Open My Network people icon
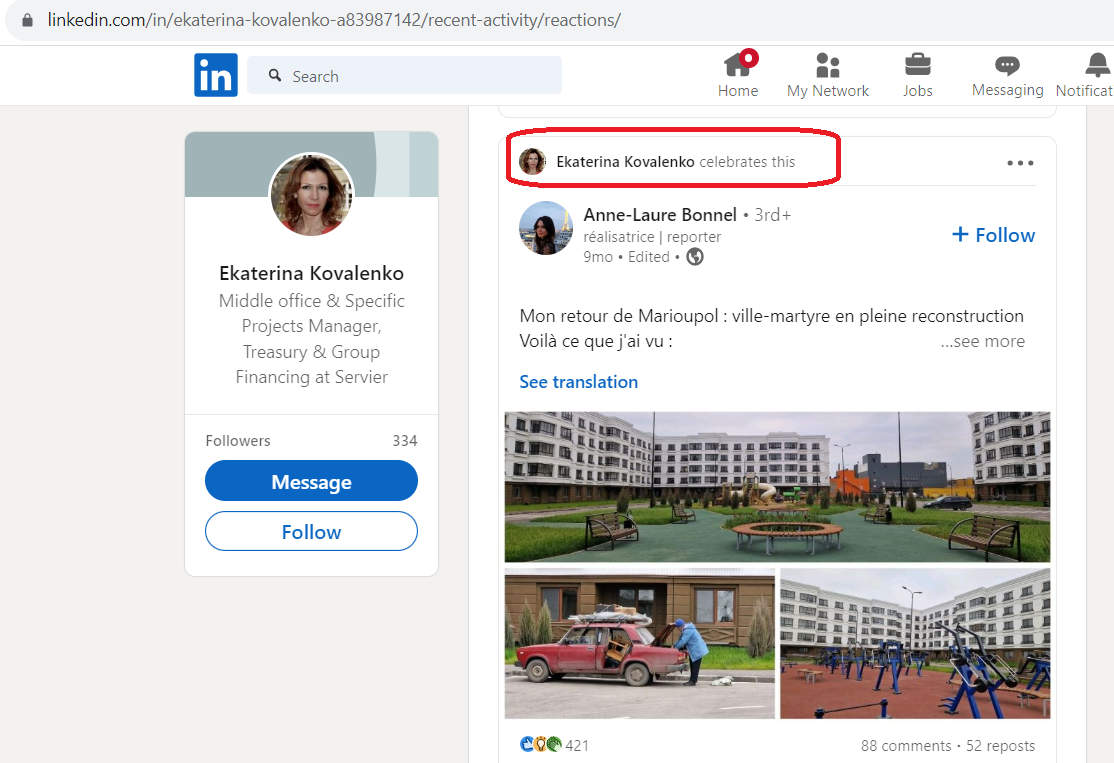The image size is (1114, 763). [x=828, y=65]
